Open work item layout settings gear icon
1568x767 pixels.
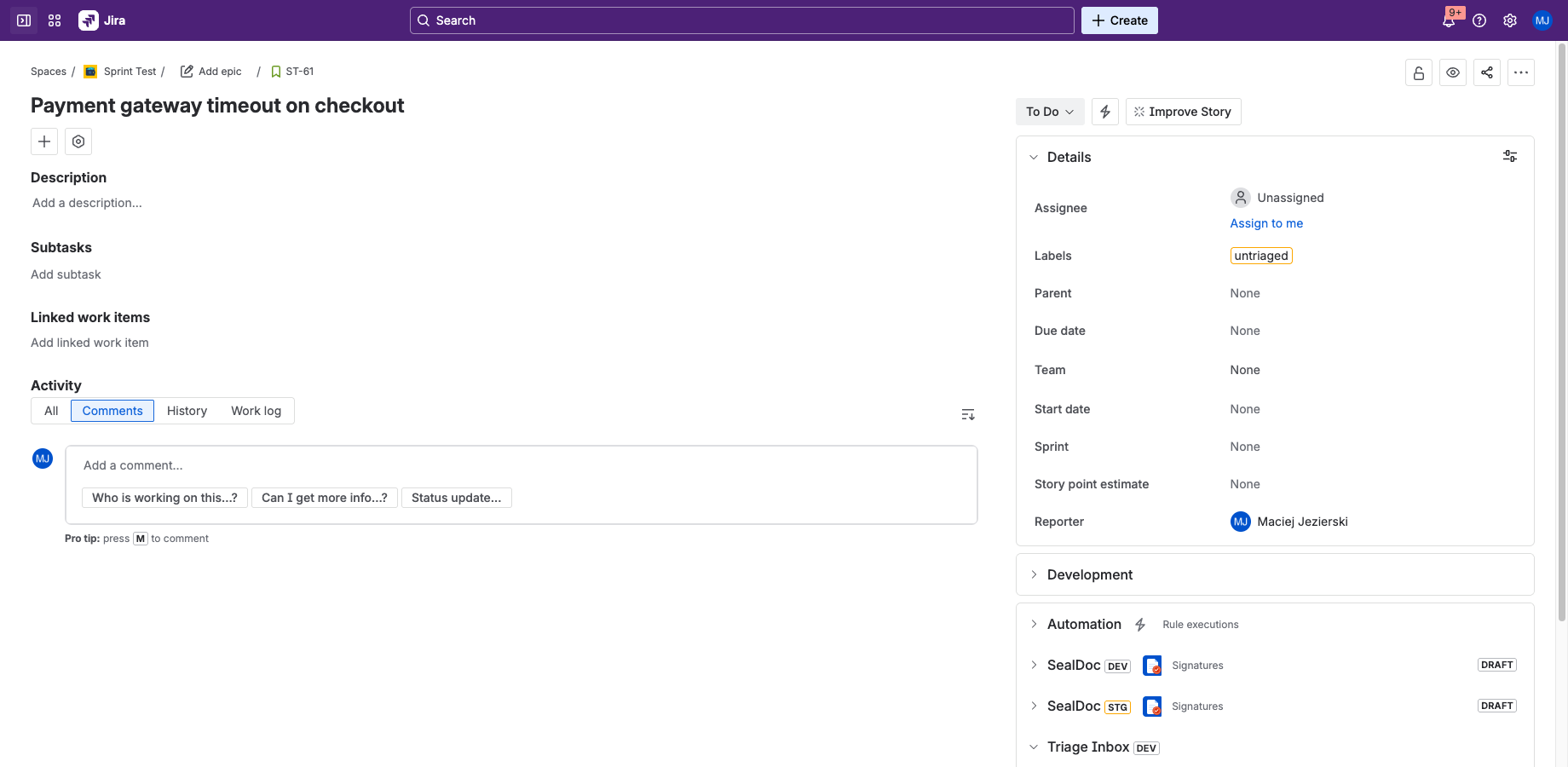point(78,141)
